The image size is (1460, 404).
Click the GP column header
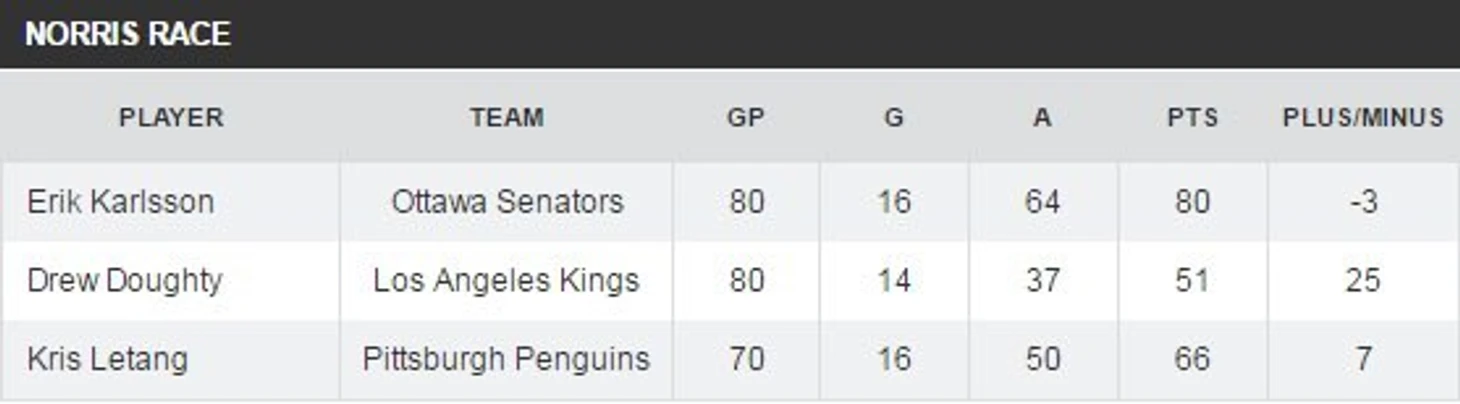pos(746,118)
